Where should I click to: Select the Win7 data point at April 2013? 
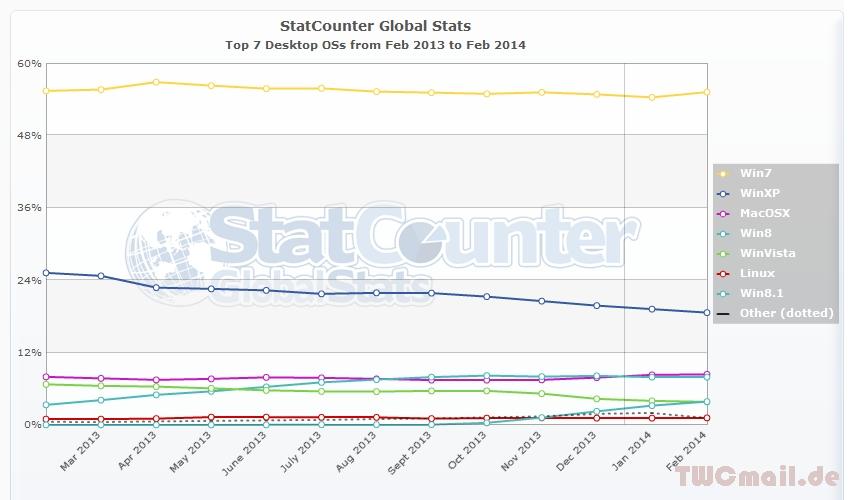pyautogui.click(x=156, y=82)
